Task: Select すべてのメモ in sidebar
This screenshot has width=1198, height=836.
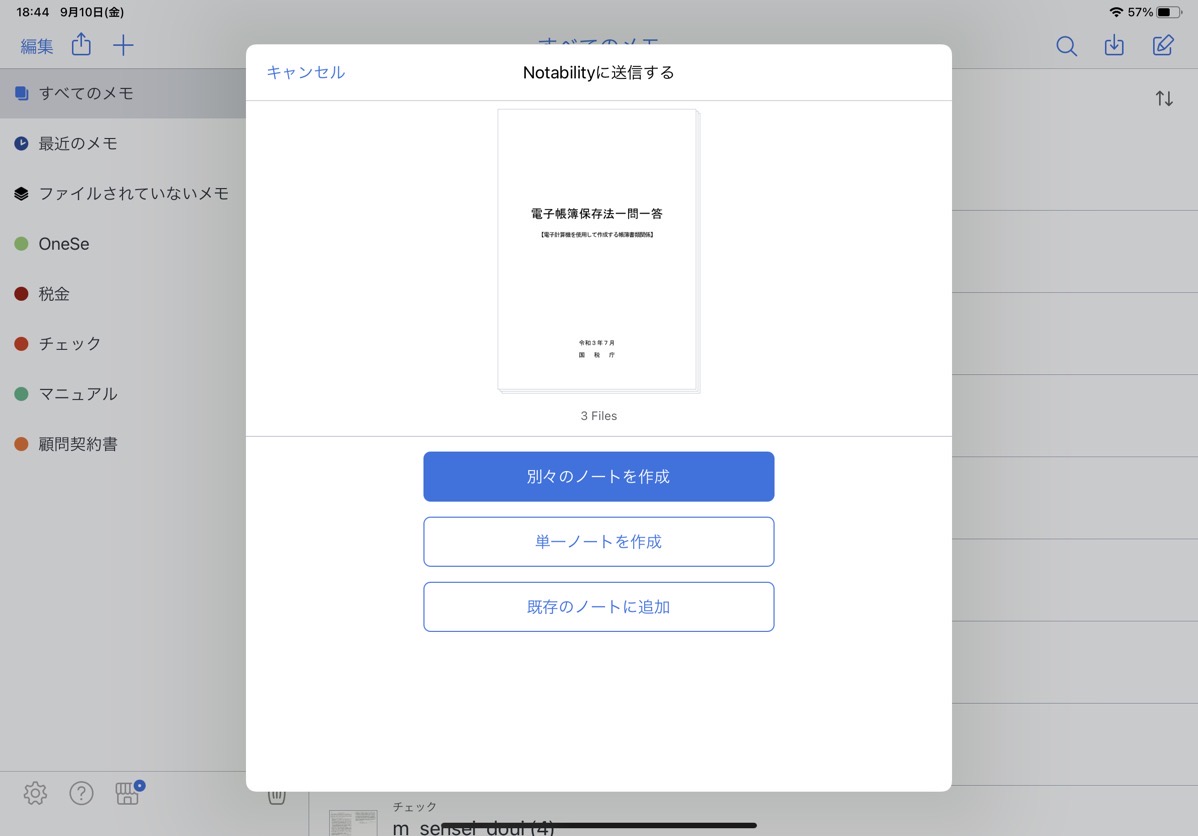Action: [122, 93]
